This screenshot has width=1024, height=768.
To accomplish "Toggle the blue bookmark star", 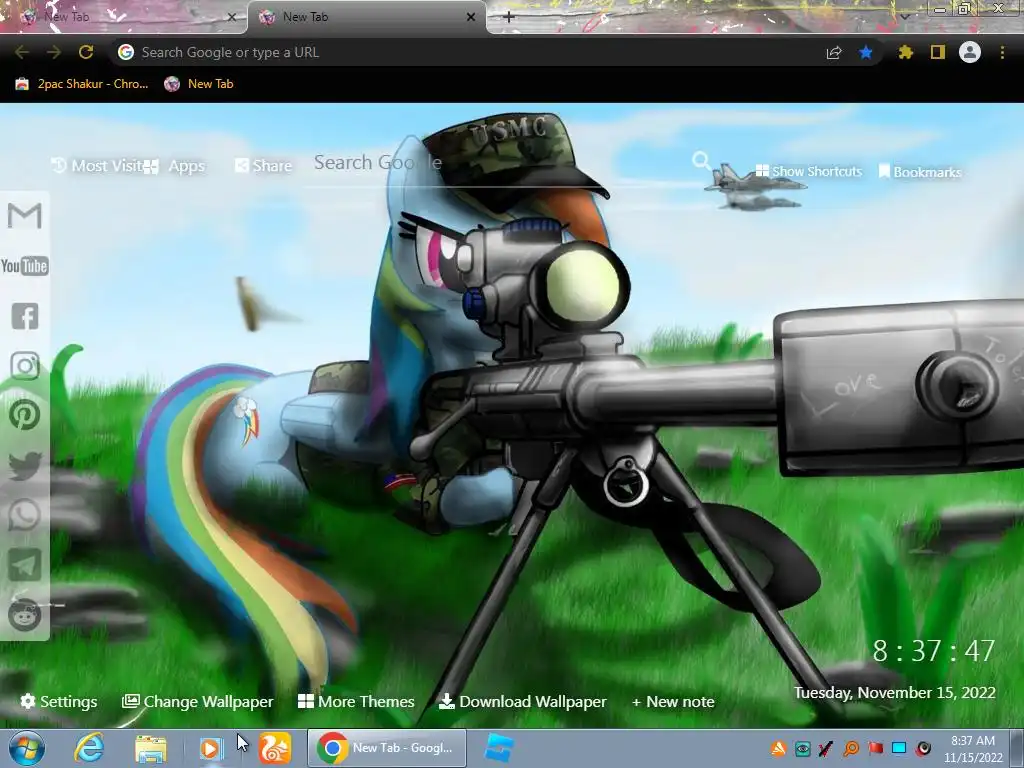I will 866,52.
